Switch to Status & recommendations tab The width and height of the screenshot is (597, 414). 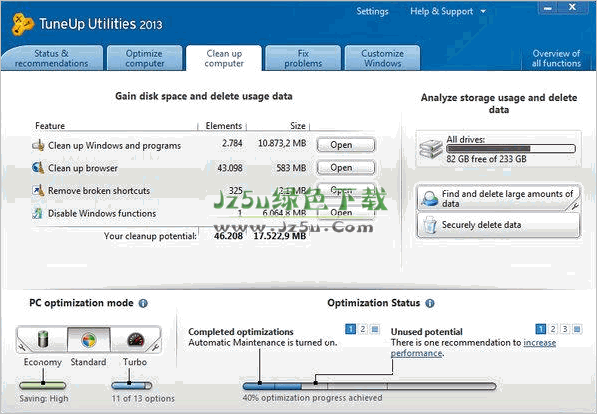52,58
